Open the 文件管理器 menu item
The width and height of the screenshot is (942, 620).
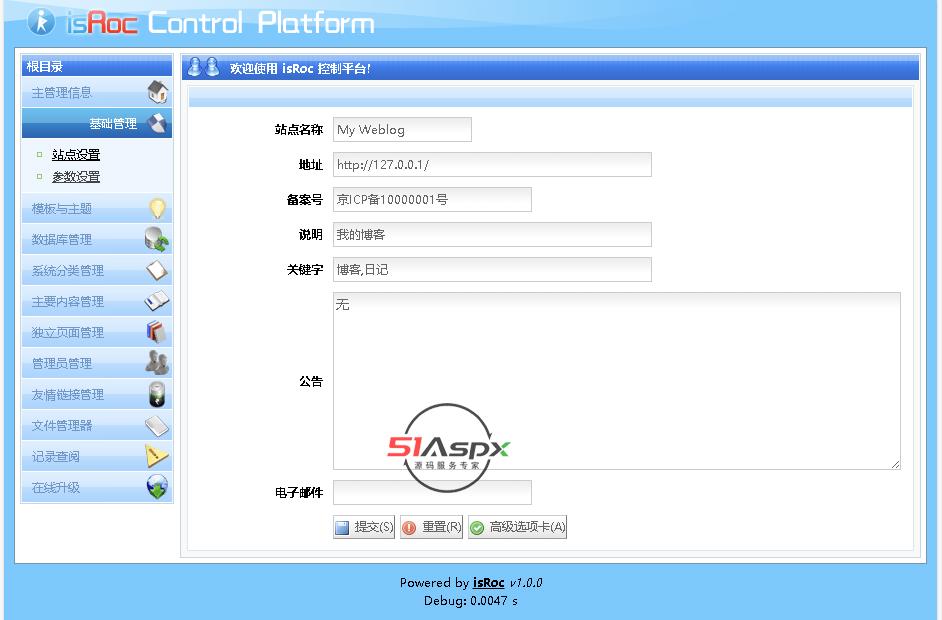click(x=97, y=425)
